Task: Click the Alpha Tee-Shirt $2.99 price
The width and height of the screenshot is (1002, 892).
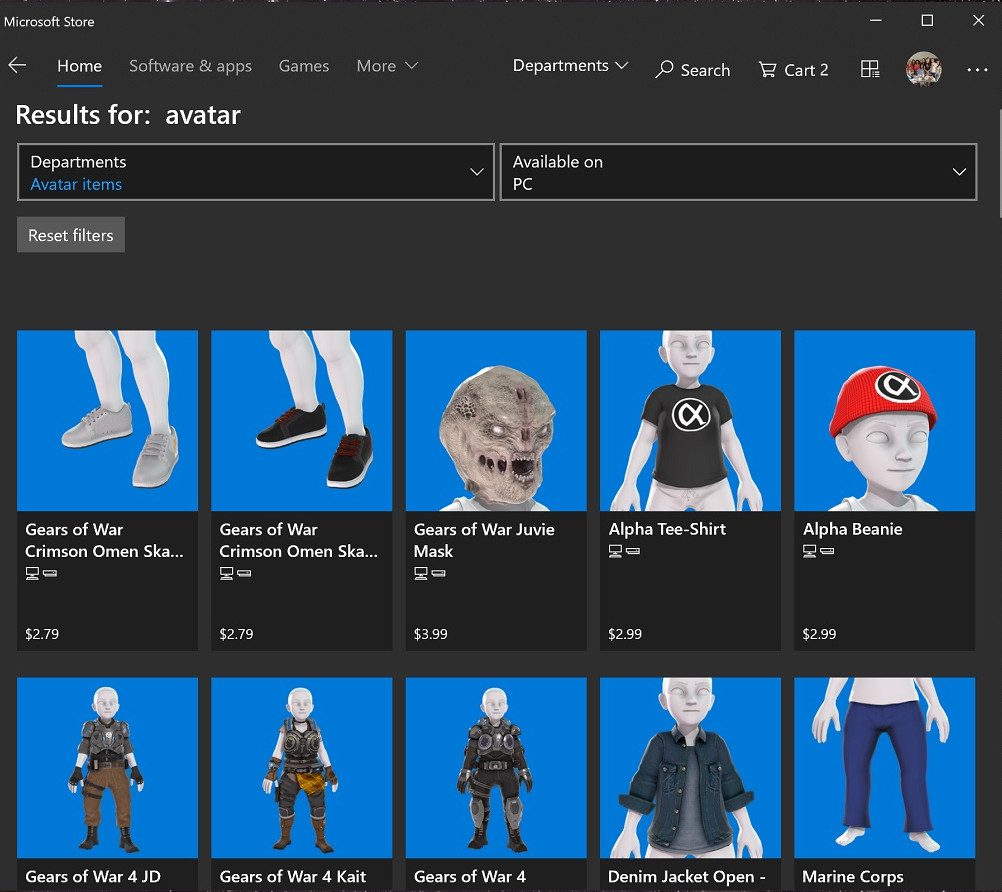Action: (x=624, y=634)
